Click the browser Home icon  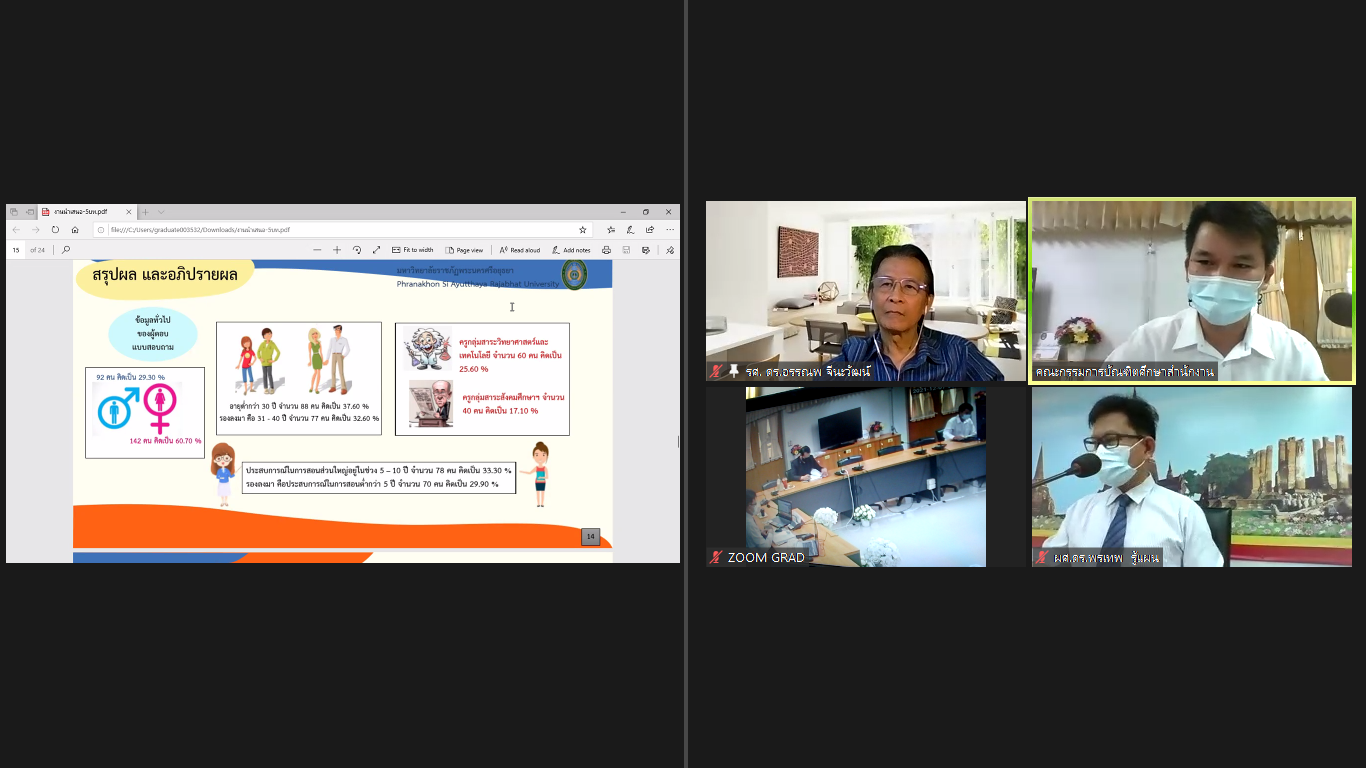pyautogui.click(x=75, y=230)
